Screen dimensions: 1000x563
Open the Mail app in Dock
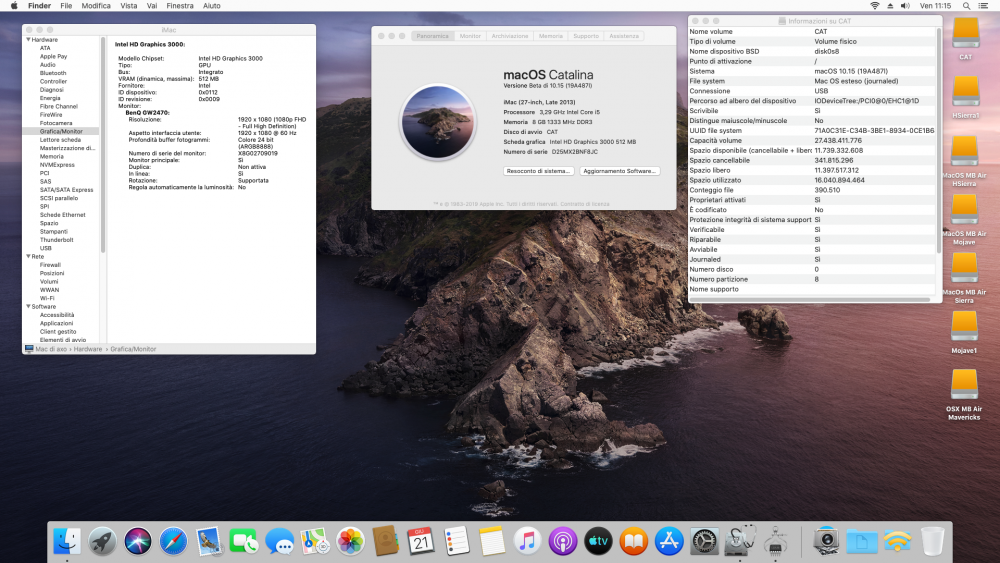[209, 541]
